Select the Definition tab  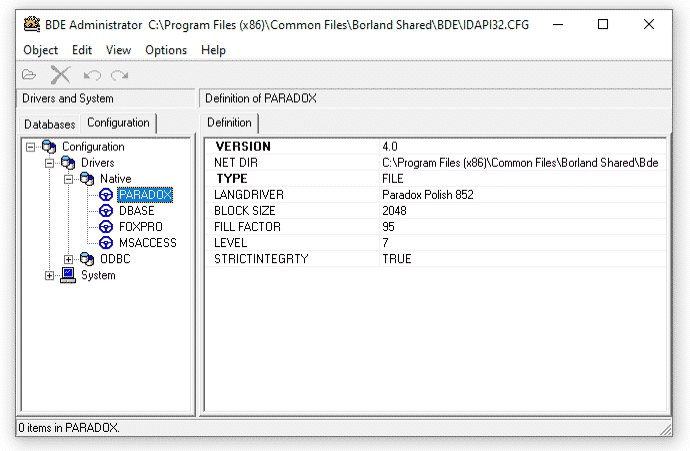click(229, 123)
